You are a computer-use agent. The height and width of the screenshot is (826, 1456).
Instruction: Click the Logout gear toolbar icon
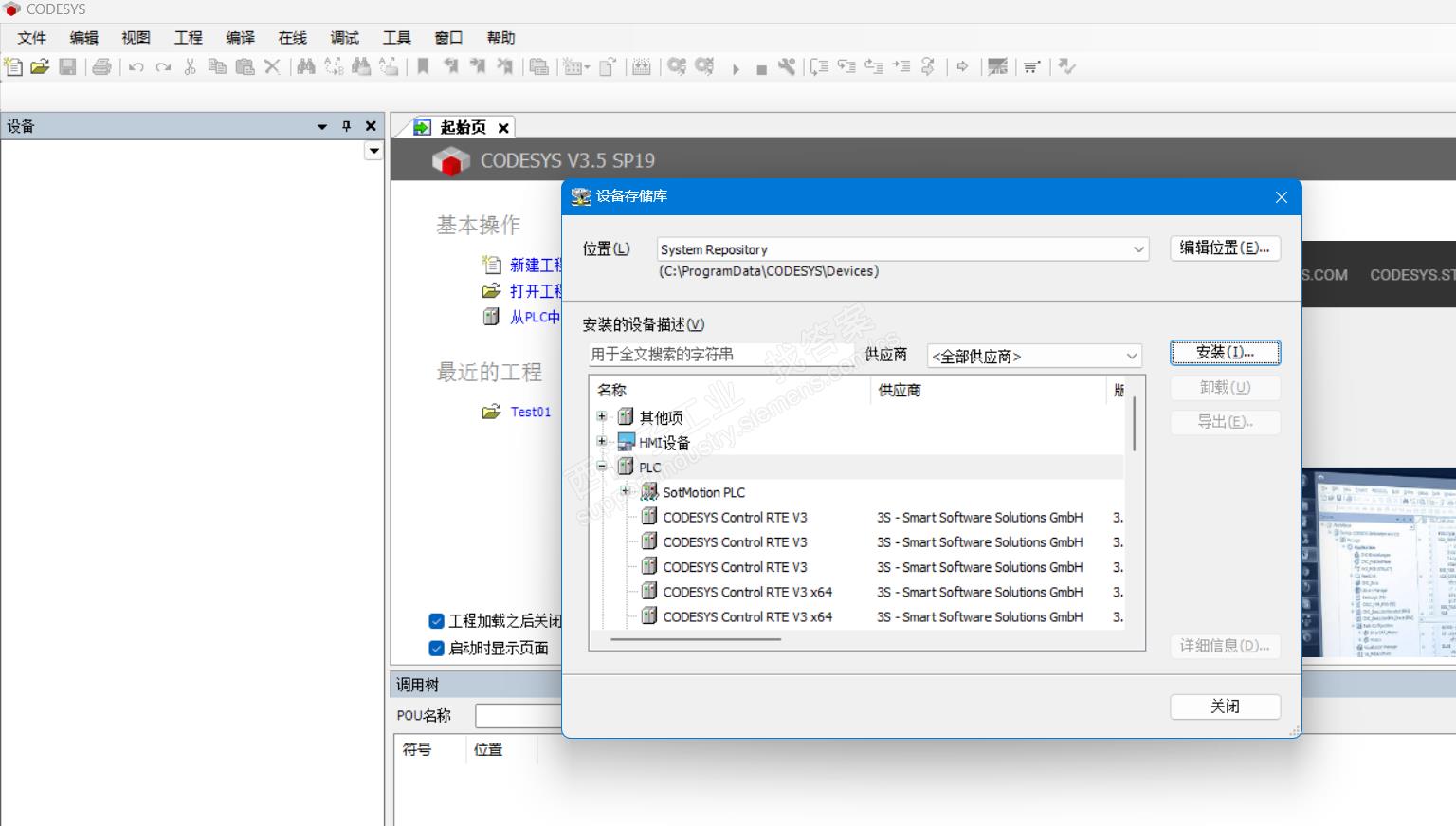pos(704,66)
